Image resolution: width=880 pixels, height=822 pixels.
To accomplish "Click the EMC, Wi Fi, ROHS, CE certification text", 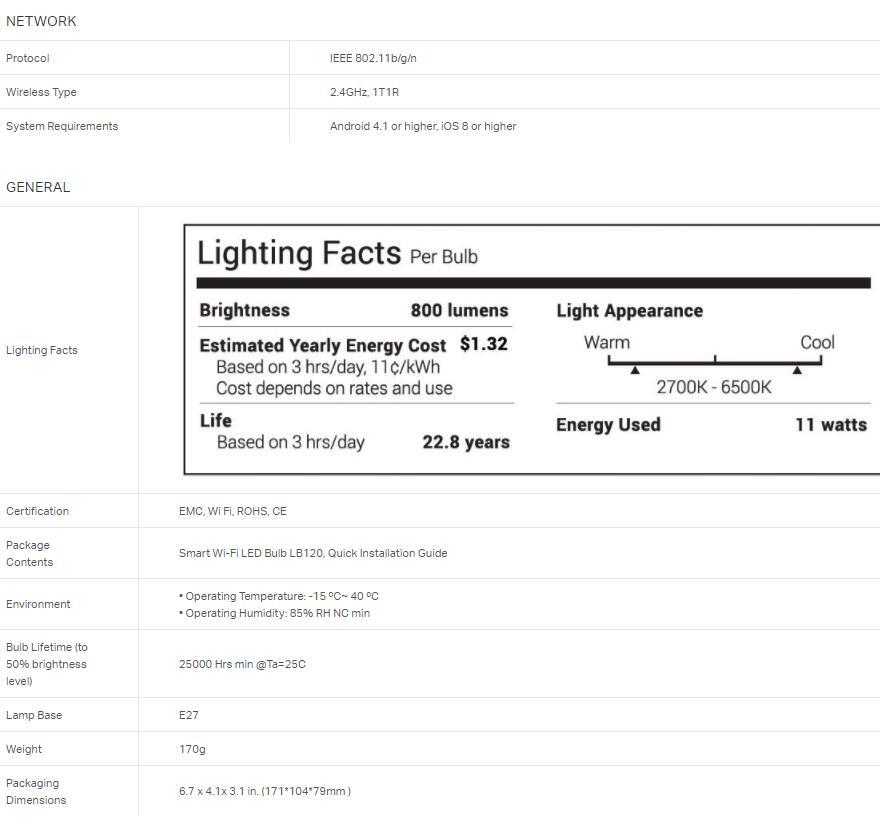I will coord(232,511).
